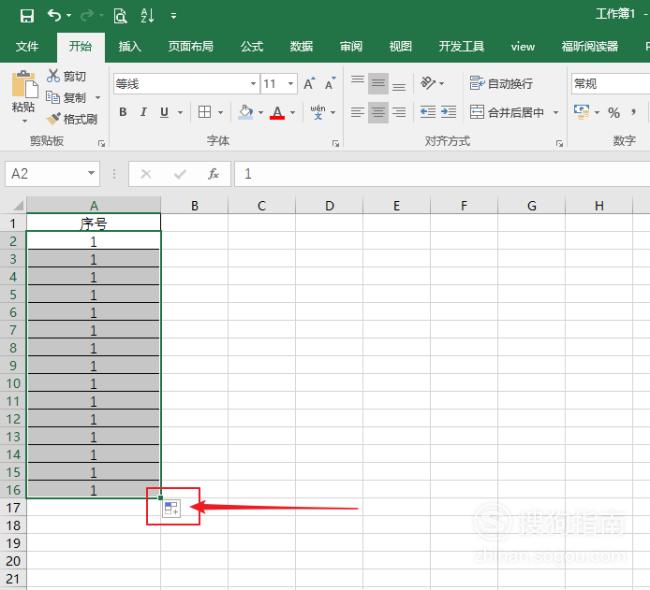
Task: Toggle bold formatting
Action: (x=123, y=112)
